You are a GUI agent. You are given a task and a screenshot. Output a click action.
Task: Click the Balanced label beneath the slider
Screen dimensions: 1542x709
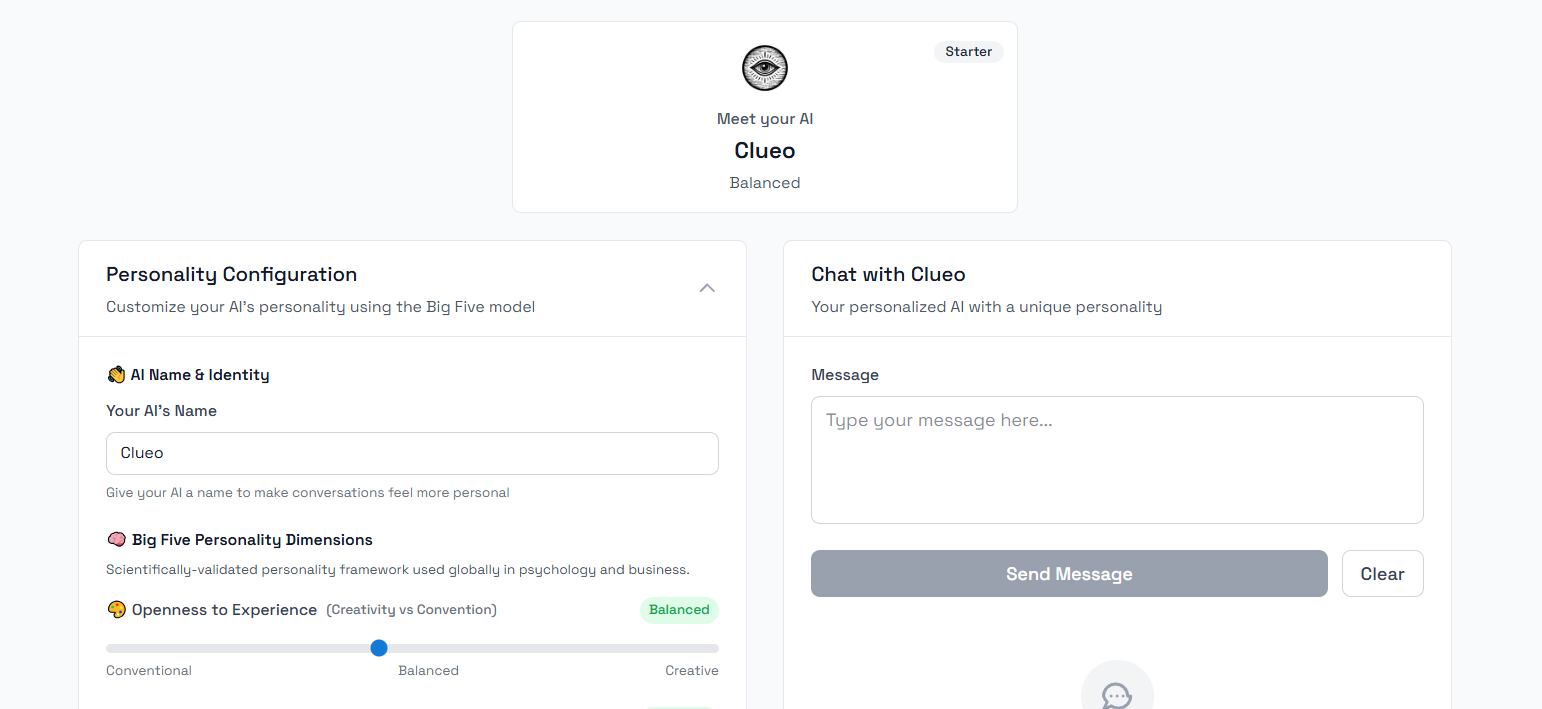point(428,671)
